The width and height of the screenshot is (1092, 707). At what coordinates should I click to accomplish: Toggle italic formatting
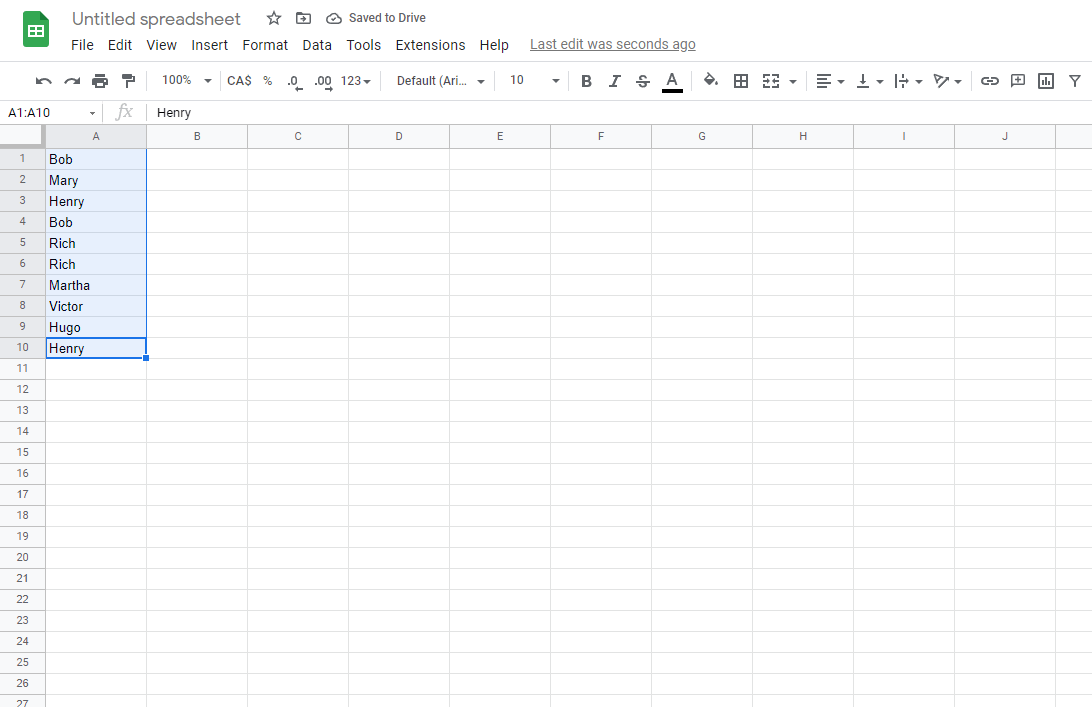(x=614, y=80)
